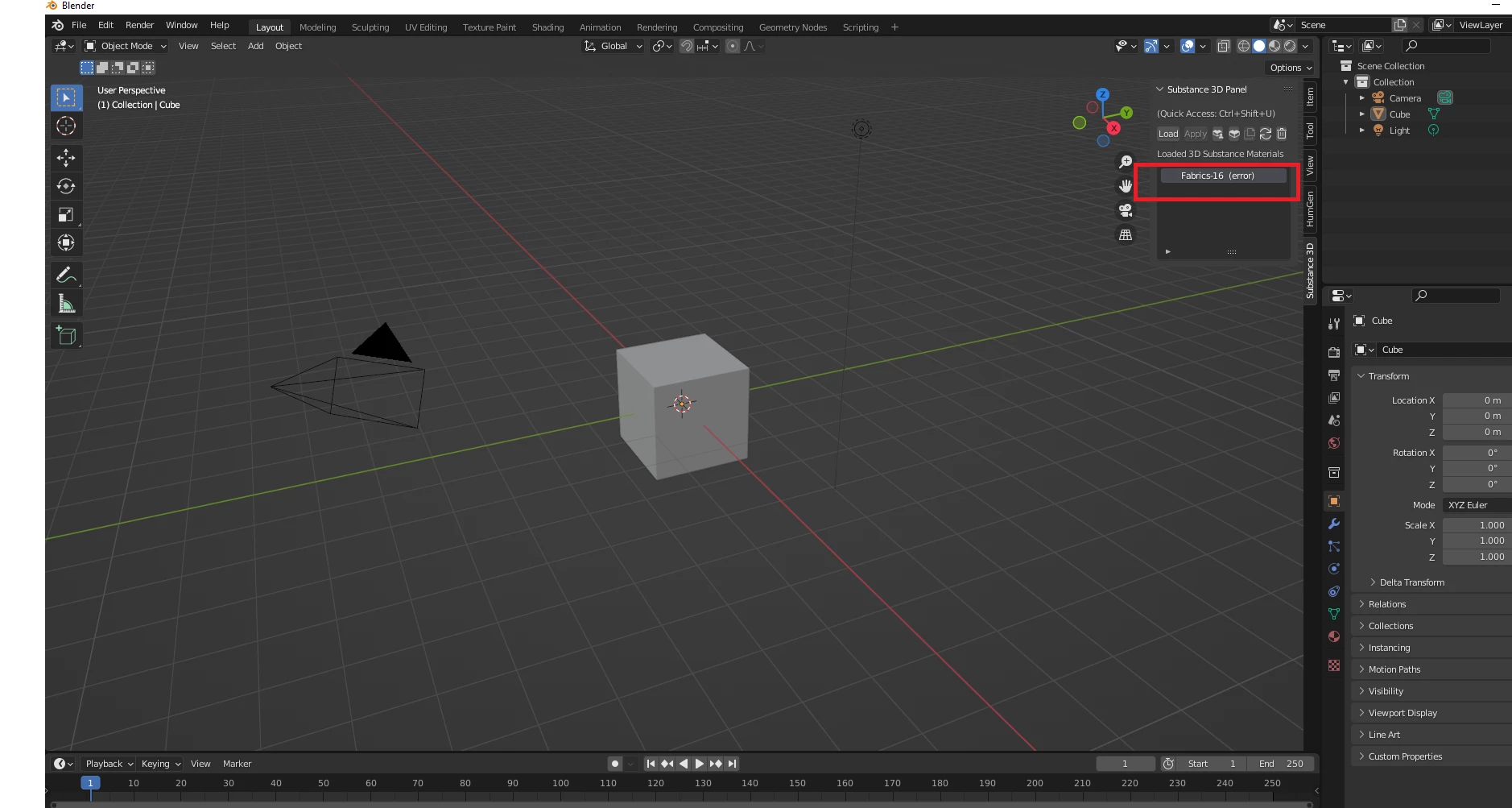Select the Fabrics-16 (error) material entry
1512x808 pixels.
[1223, 176]
